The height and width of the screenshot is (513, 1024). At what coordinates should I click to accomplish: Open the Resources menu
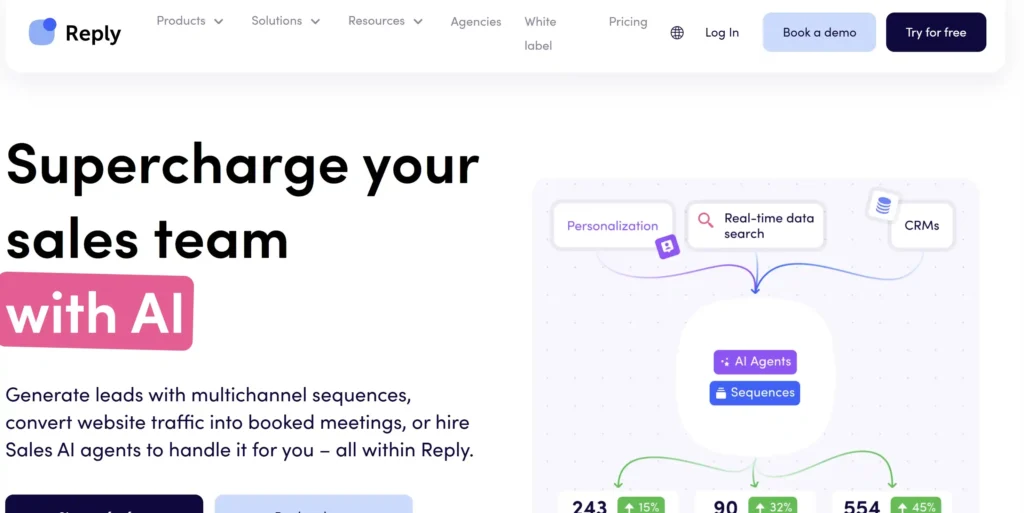click(x=385, y=21)
